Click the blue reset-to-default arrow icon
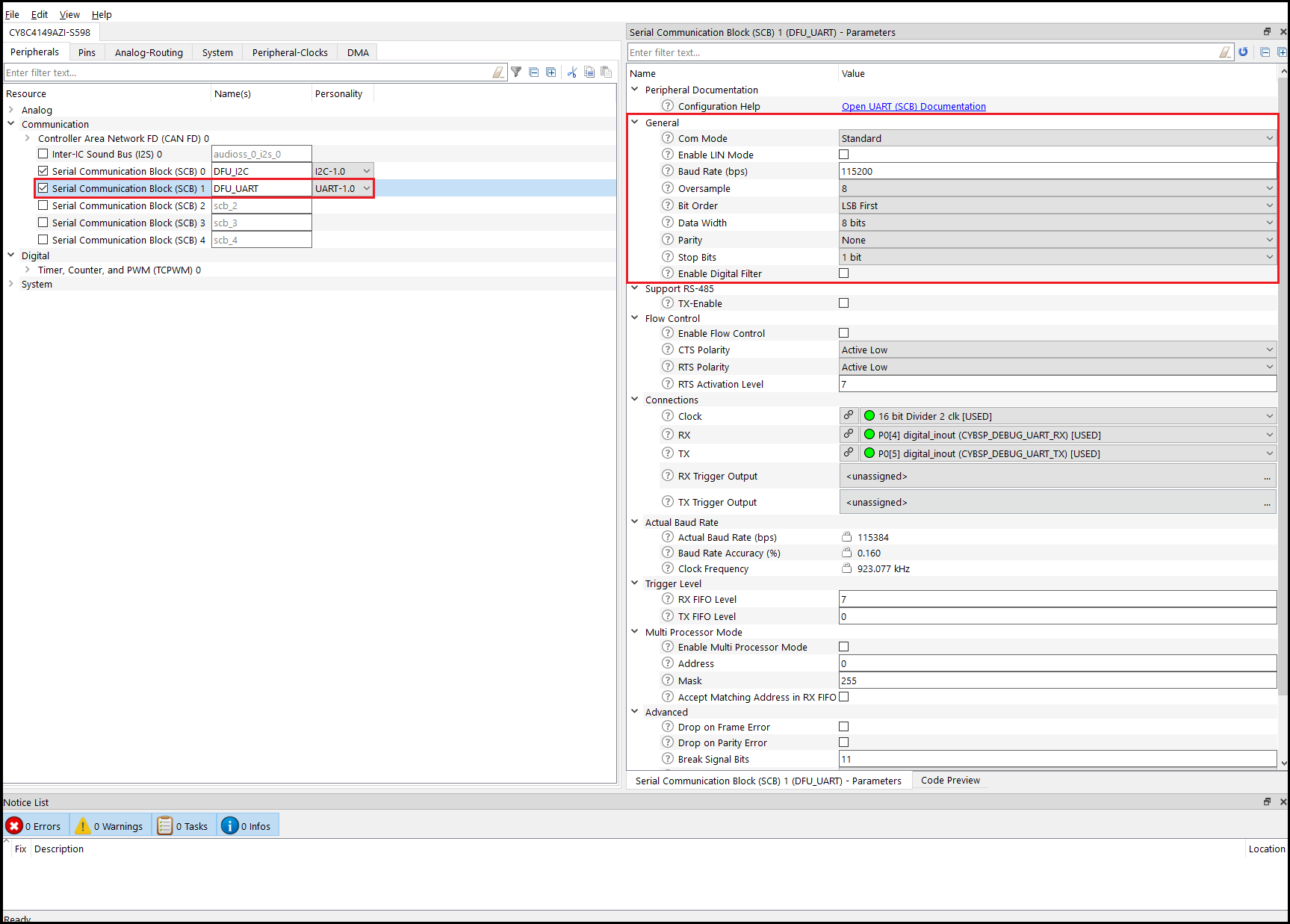Screen dimensions: 1290x924 [x=1243, y=52]
